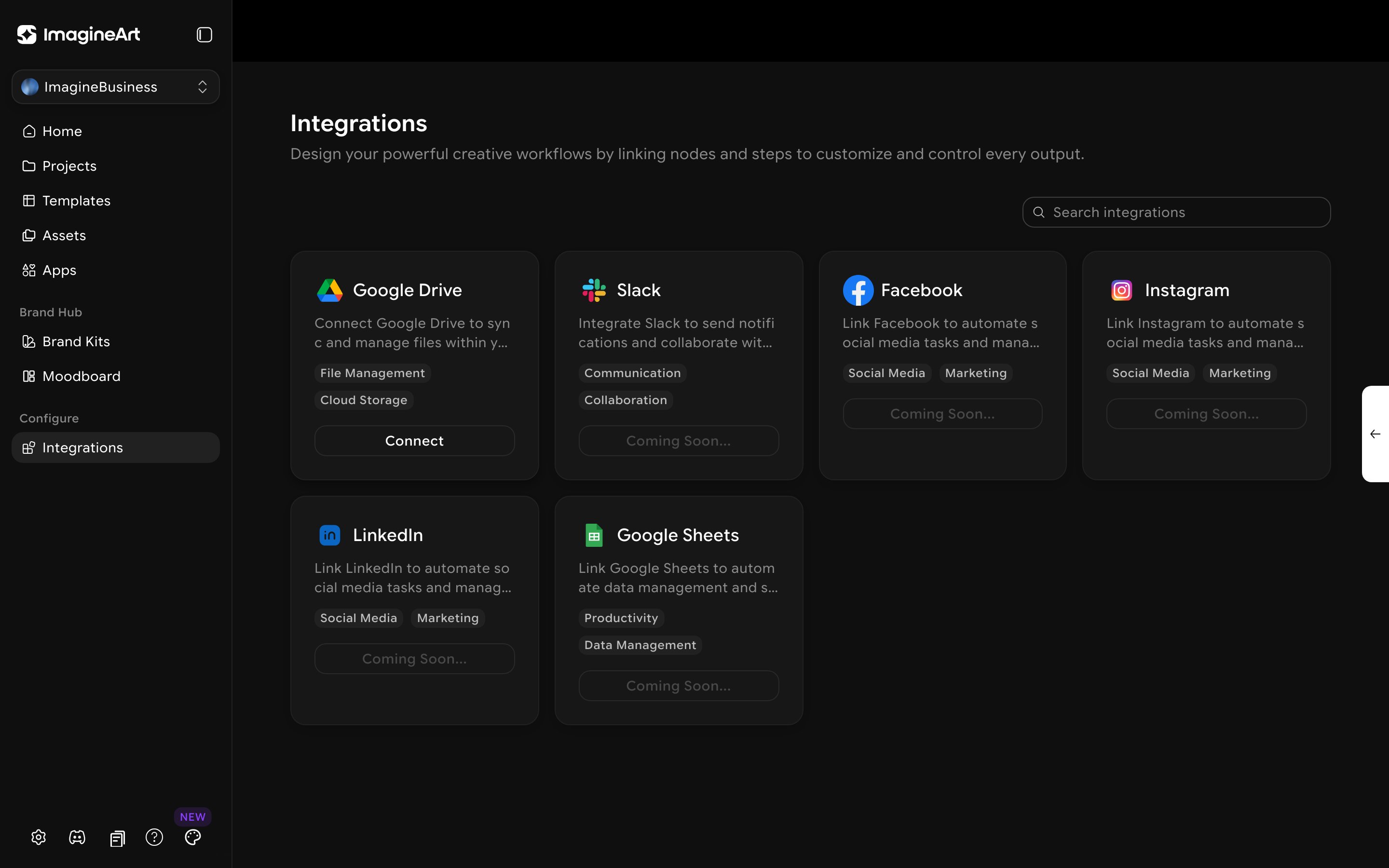
Task: Focus the Search integrations field
Action: click(x=1176, y=212)
